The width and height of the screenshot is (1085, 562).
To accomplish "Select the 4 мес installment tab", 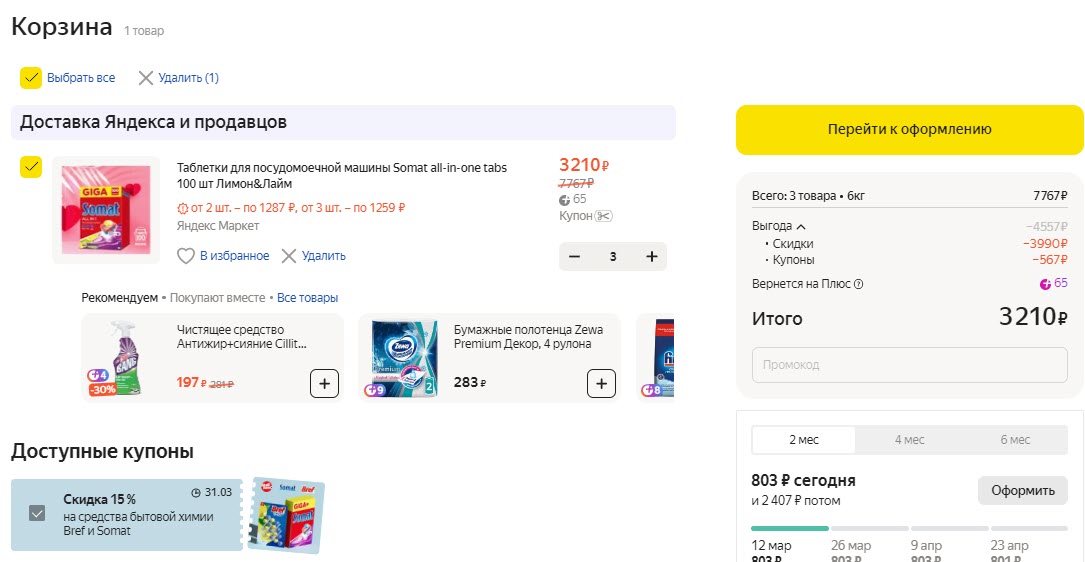I will (909, 440).
